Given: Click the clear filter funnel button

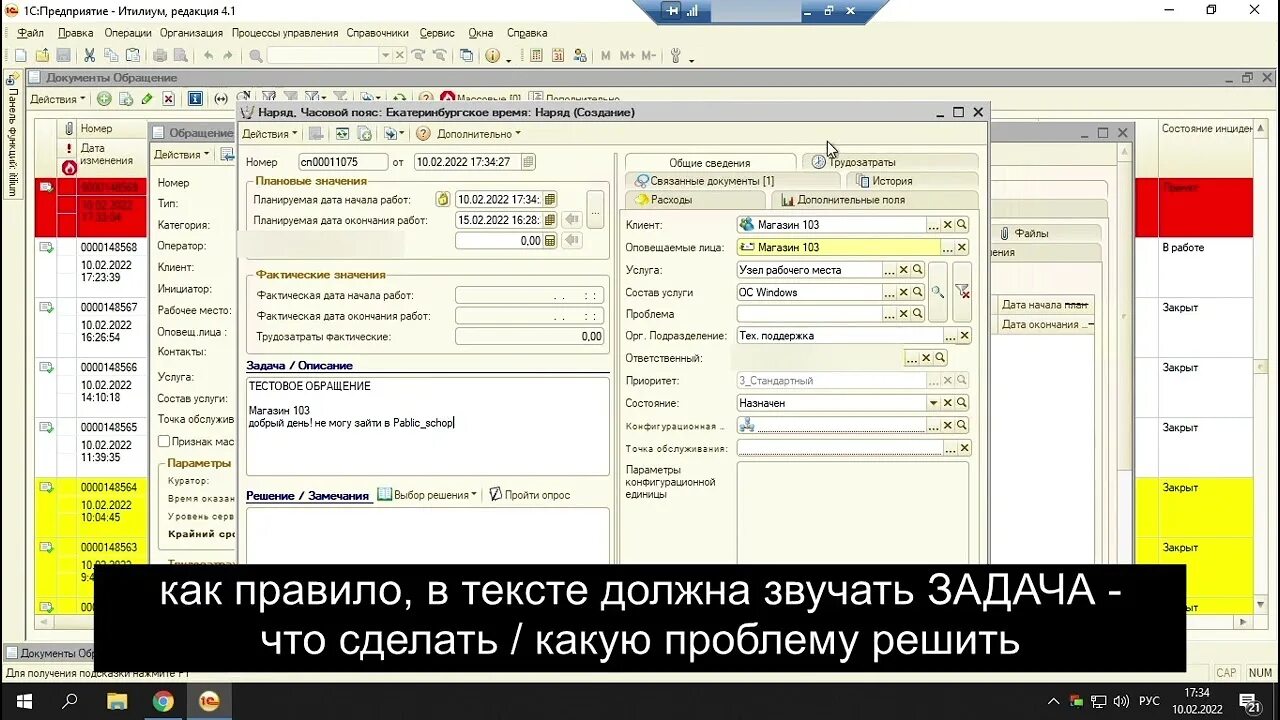Looking at the screenshot, I should point(962,292).
